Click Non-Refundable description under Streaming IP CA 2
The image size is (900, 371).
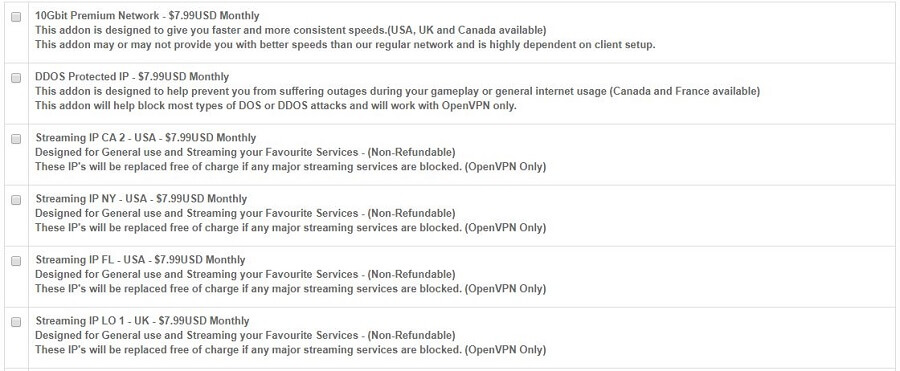coord(245,152)
